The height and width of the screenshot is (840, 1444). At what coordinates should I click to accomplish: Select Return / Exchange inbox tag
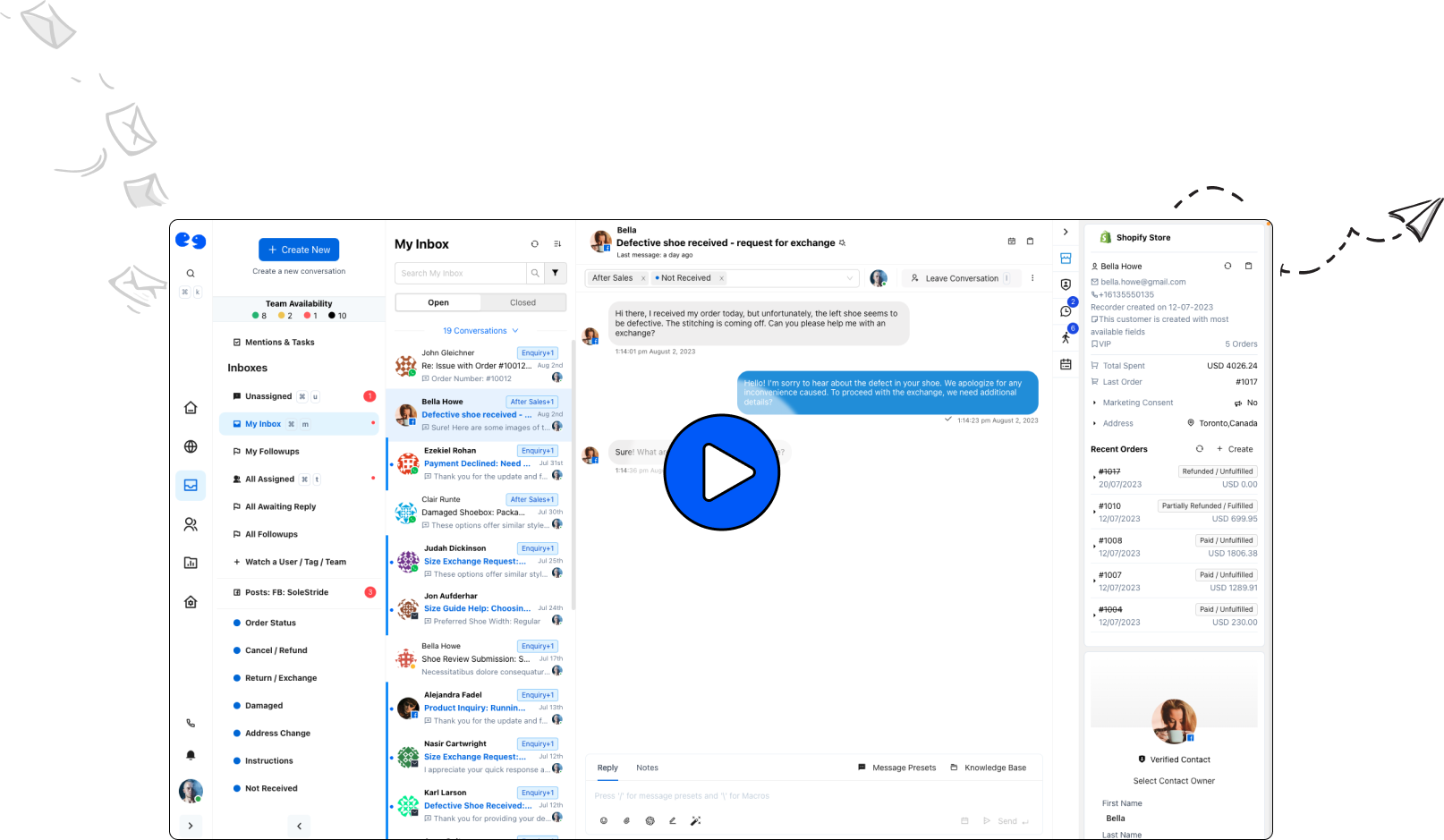coord(280,678)
